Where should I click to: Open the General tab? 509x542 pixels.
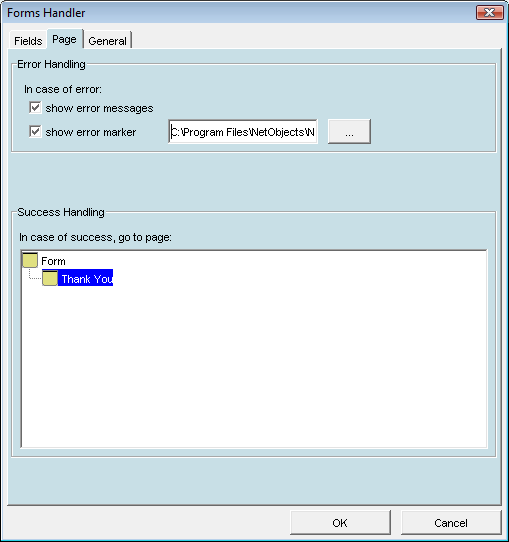107,41
